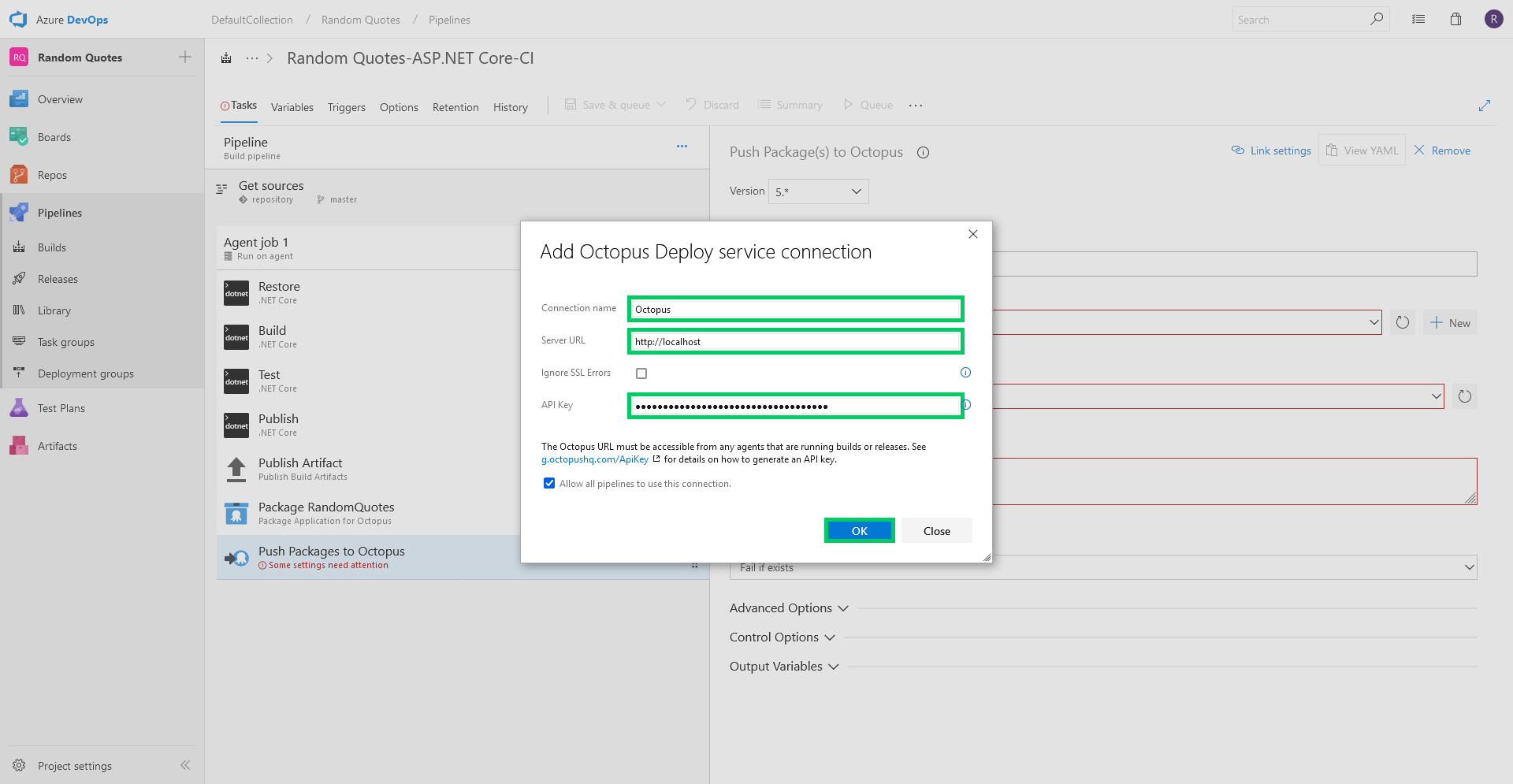Click Remove task link
Image resolution: width=1513 pixels, height=784 pixels.
[1442, 150]
